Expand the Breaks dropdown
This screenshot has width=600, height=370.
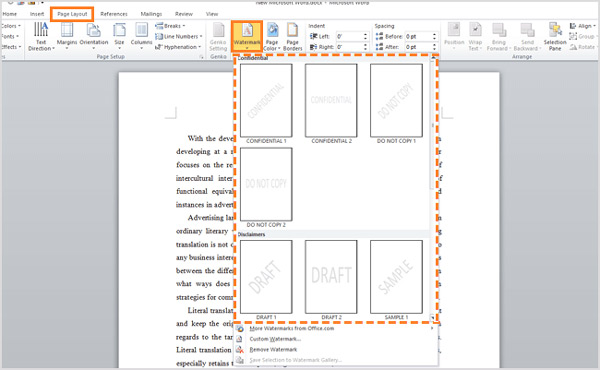[x=170, y=26]
